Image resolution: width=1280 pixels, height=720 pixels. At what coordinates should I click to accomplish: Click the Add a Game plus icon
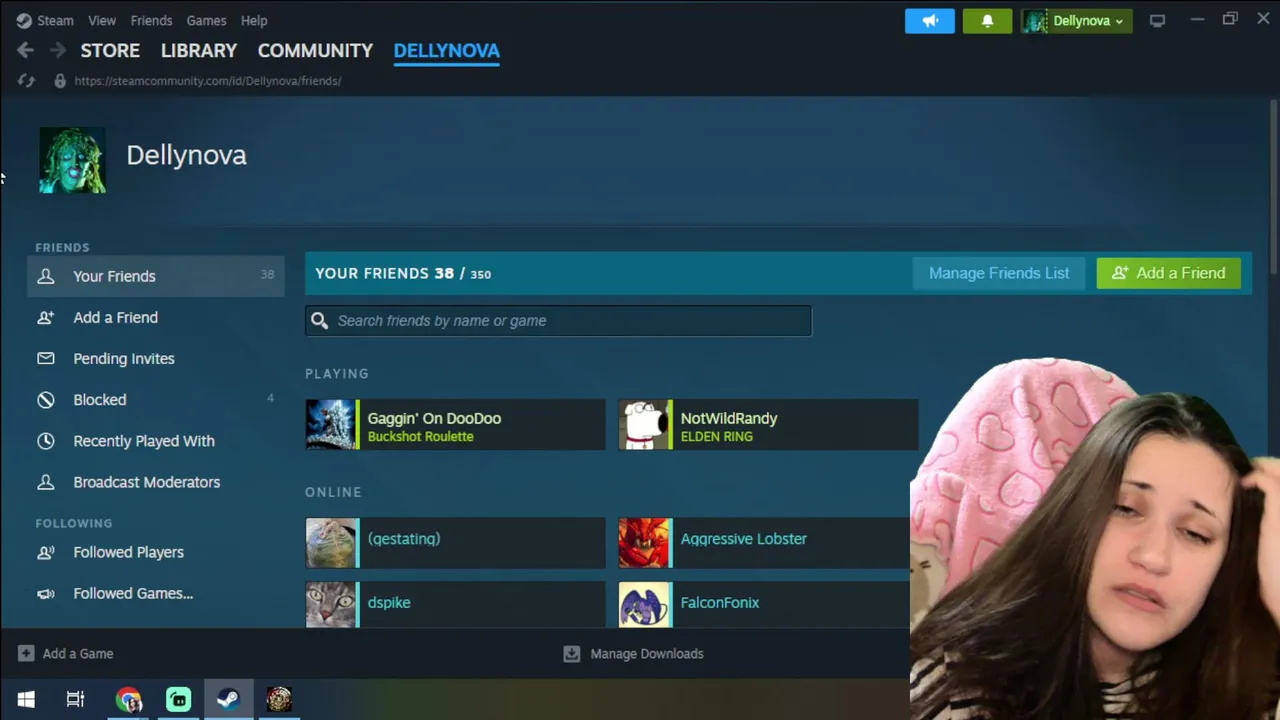[x=26, y=654]
